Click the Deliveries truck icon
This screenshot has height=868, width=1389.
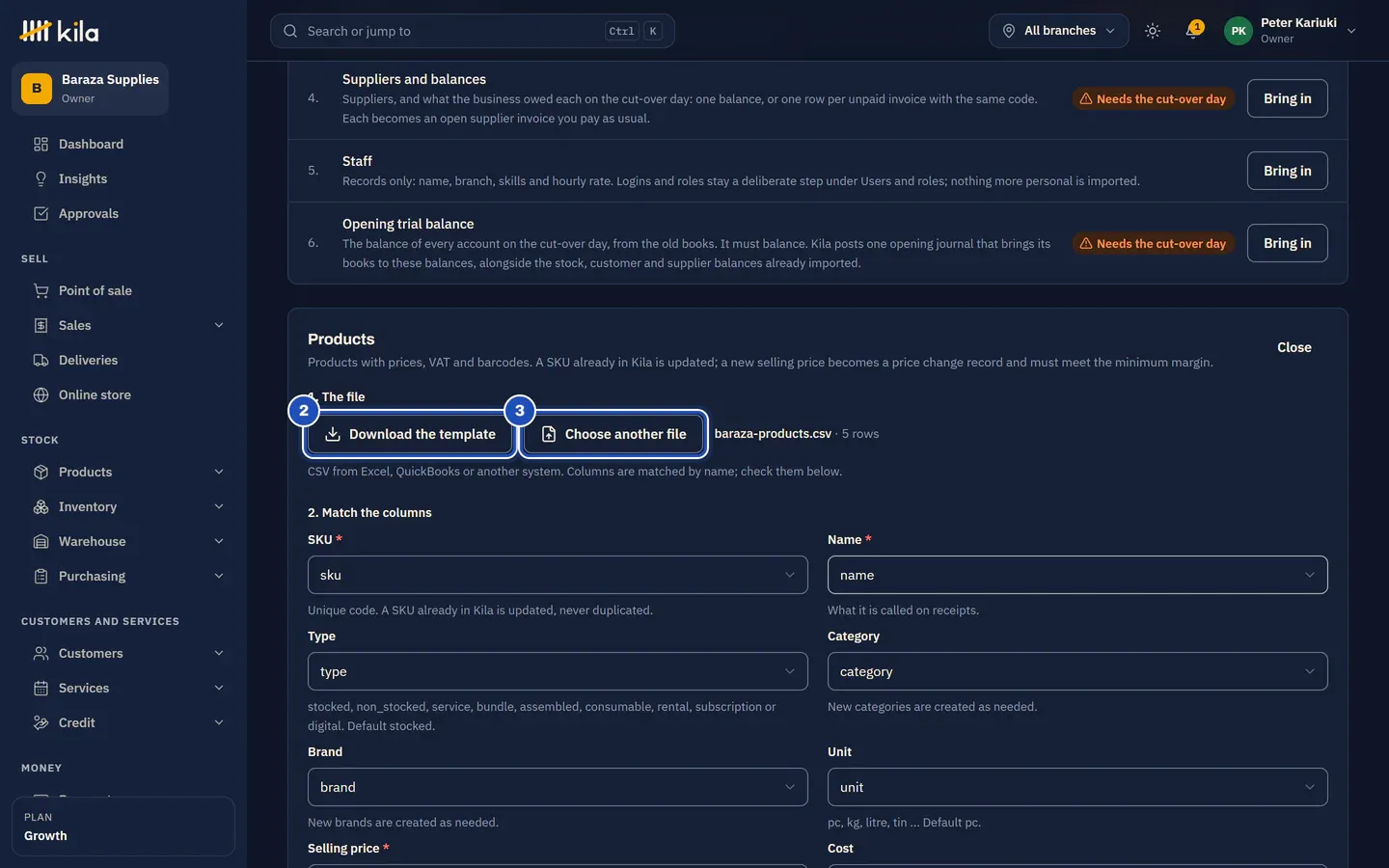[x=41, y=360]
